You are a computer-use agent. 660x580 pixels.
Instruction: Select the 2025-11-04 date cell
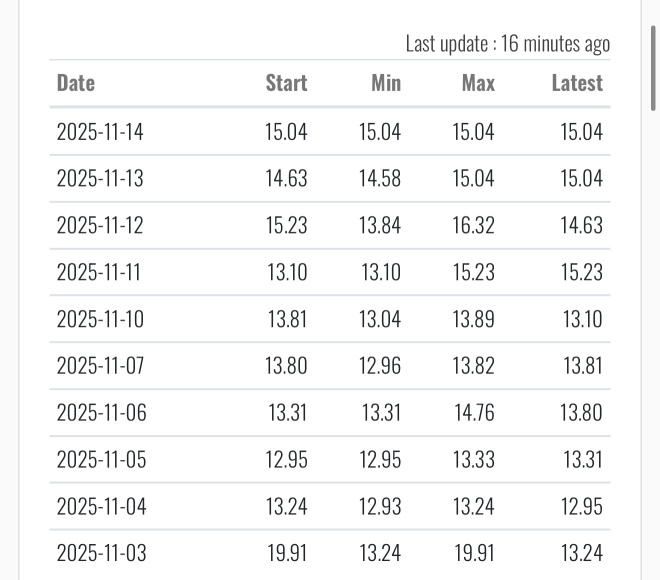tap(100, 507)
